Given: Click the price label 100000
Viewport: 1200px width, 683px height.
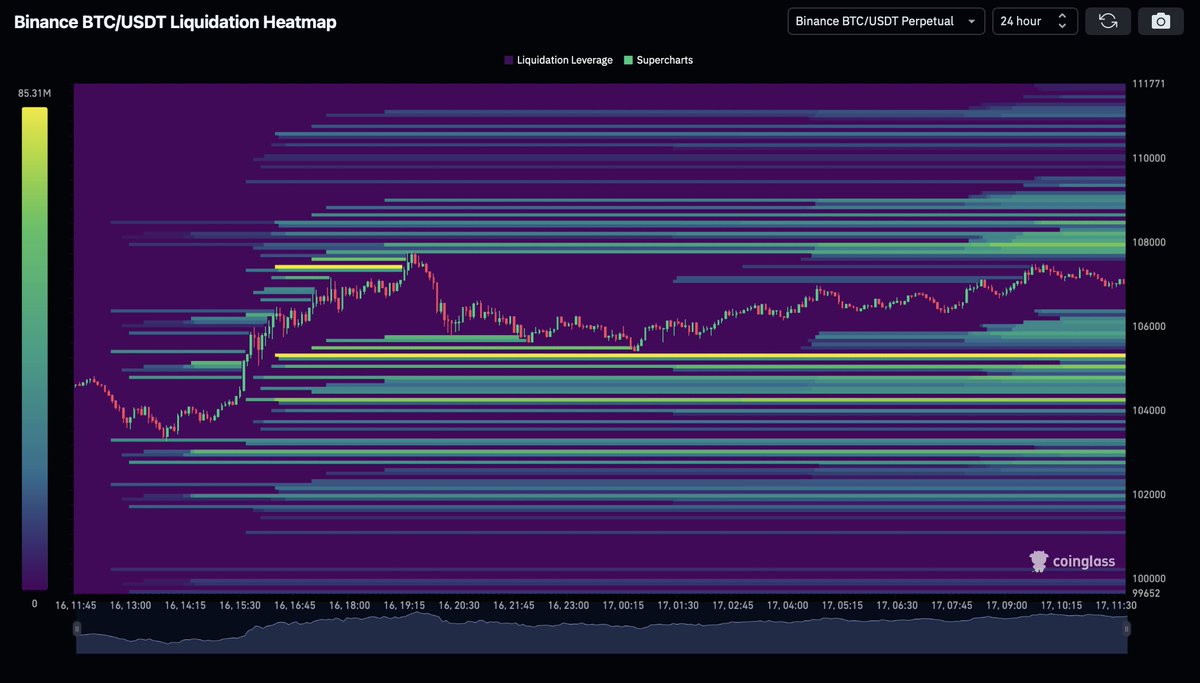Looking at the screenshot, I should click(1149, 579).
